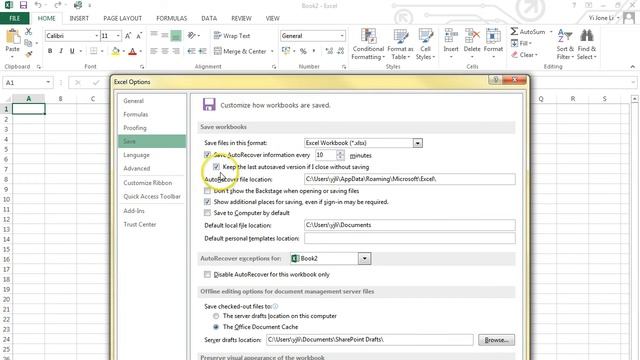Click the Borders icon
Screen dimensions: 640x360
(x=93, y=51)
